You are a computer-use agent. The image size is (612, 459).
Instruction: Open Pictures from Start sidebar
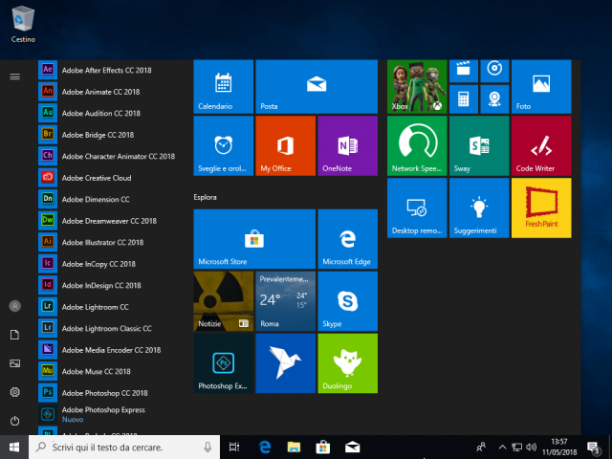tap(15, 363)
